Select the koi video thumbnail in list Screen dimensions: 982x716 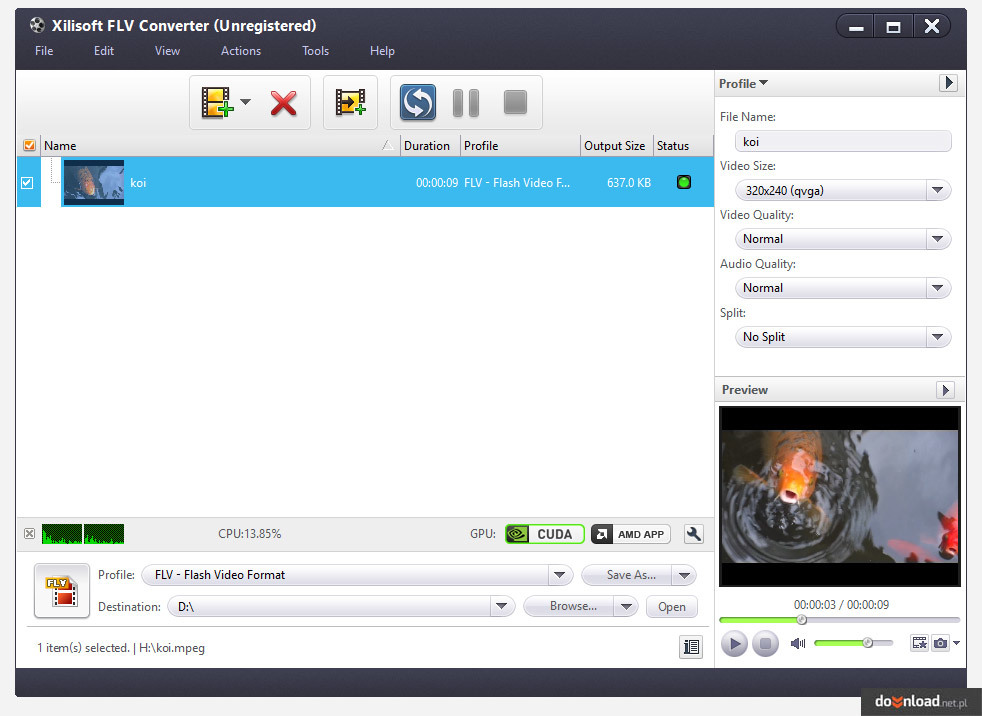tap(94, 182)
